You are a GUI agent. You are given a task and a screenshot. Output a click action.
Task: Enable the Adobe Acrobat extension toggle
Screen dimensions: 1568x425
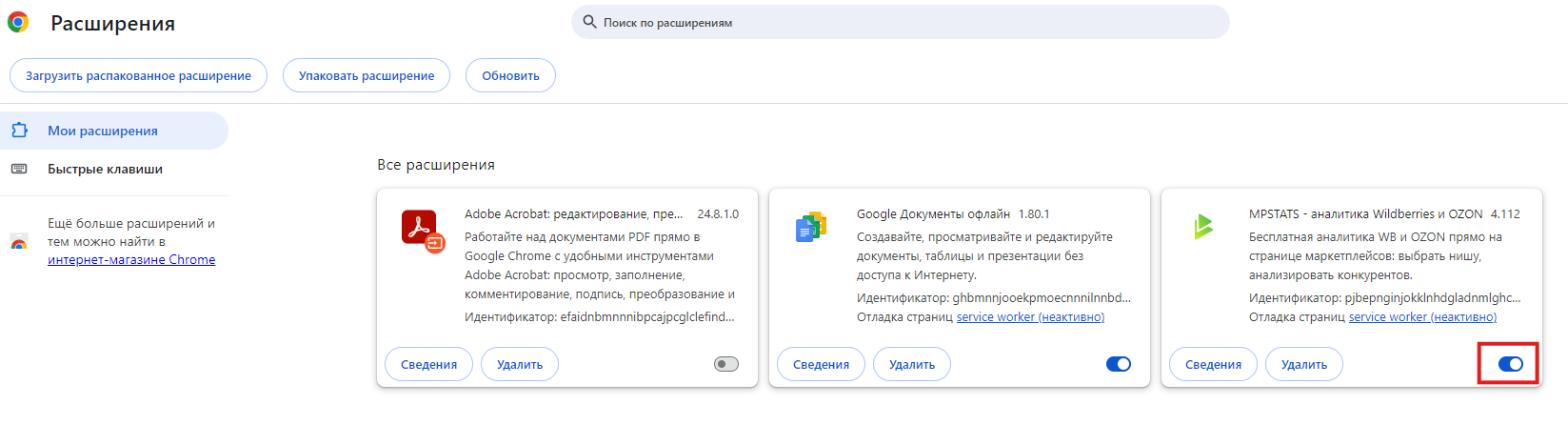726,364
